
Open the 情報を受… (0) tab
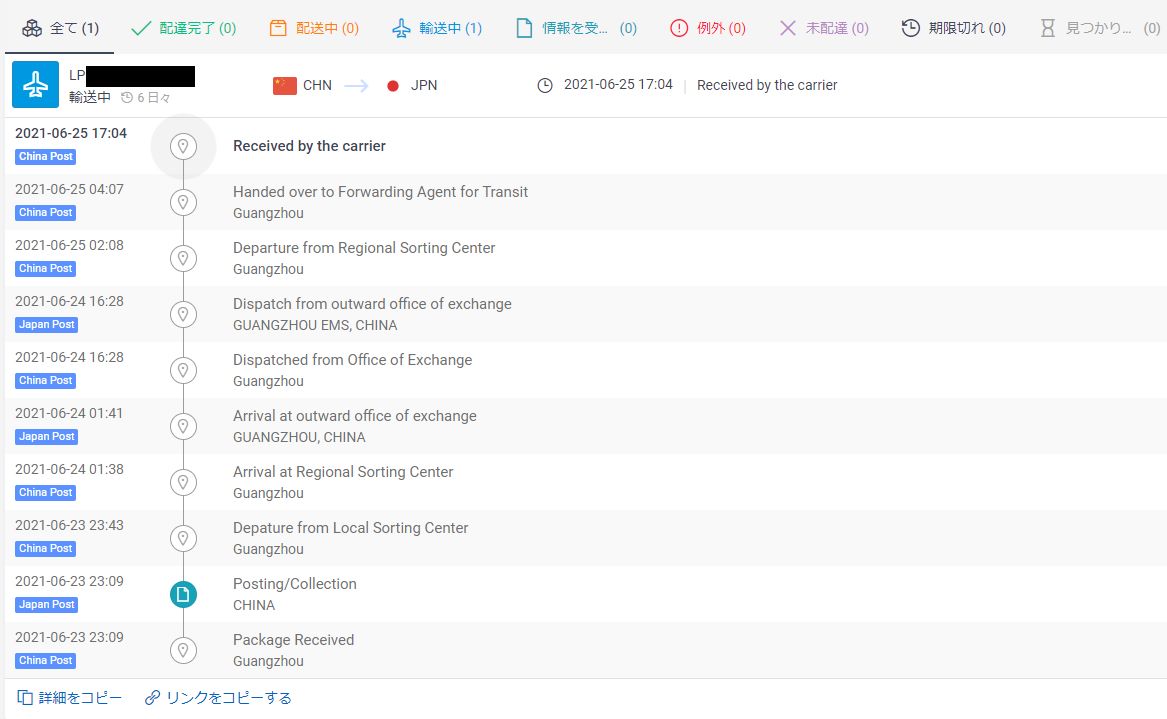click(x=576, y=28)
